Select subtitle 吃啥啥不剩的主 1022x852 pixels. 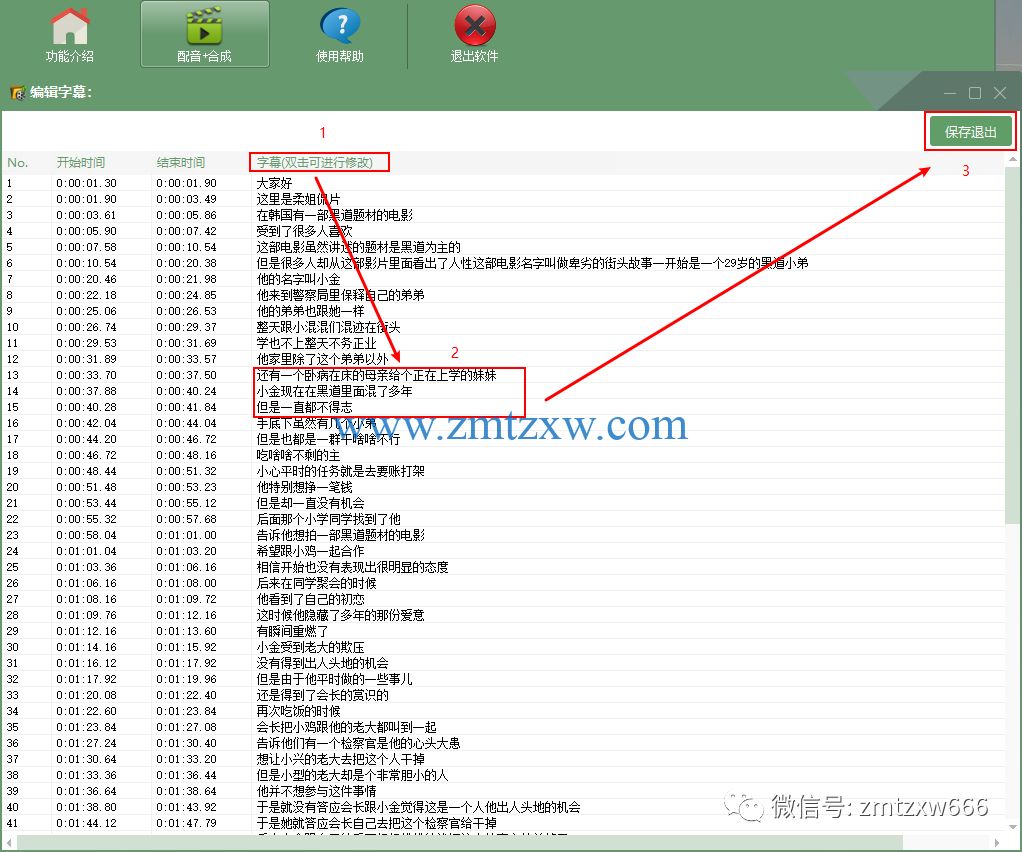298,455
